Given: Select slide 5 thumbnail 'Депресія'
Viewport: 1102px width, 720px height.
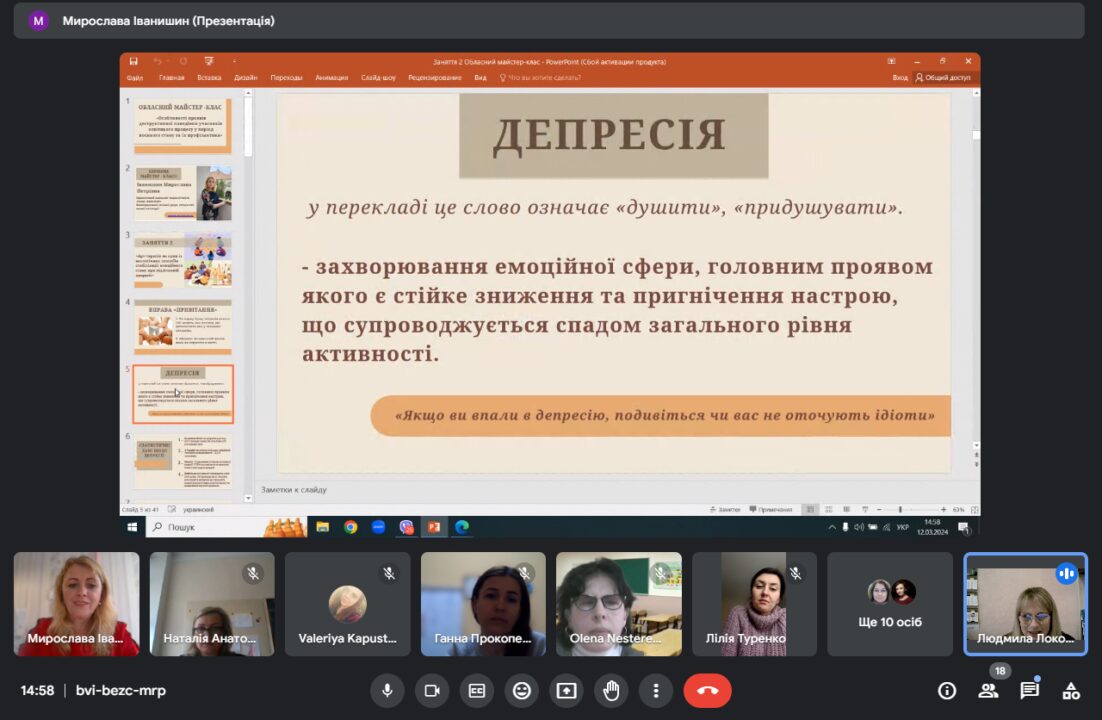Looking at the screenshot, I should pyautogui.click(x=183, y=394).
